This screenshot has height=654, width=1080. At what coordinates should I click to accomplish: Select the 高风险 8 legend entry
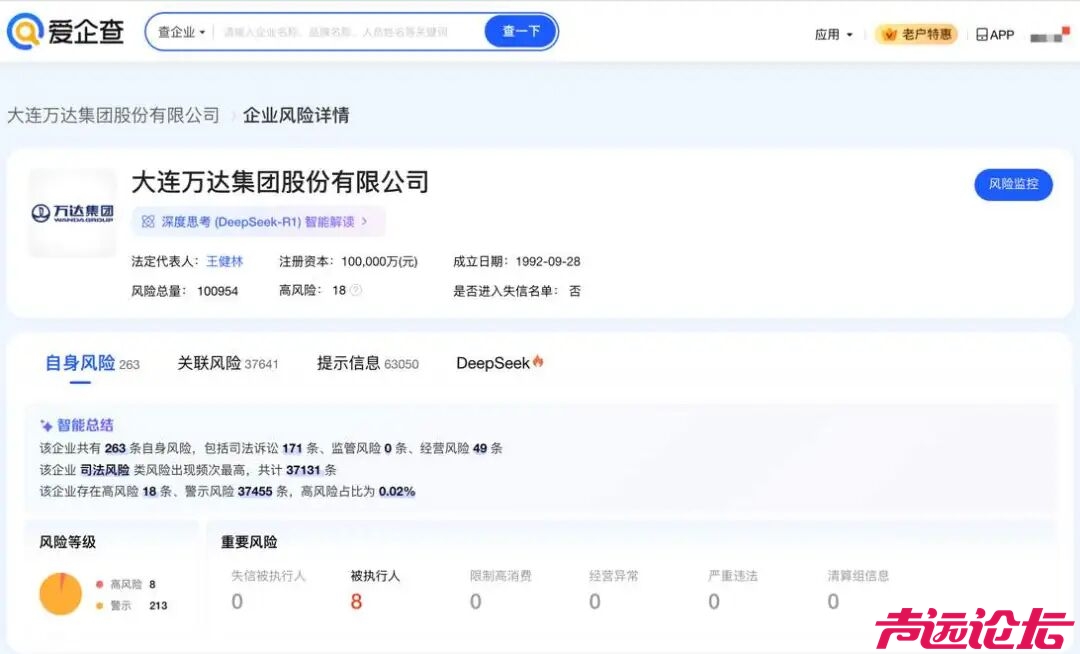point(125,584)
